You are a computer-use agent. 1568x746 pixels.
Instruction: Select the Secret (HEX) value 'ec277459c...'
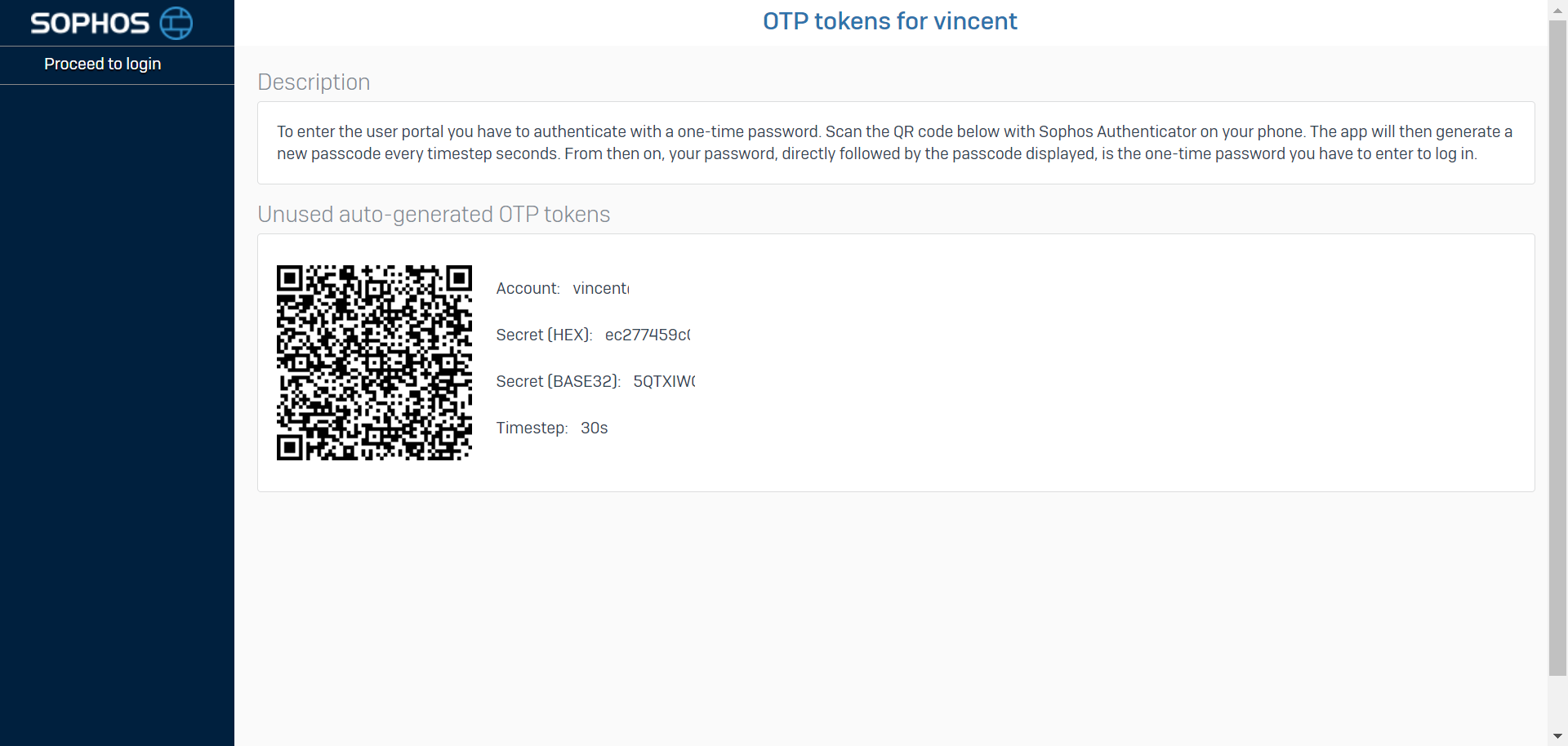pos(648,335)
